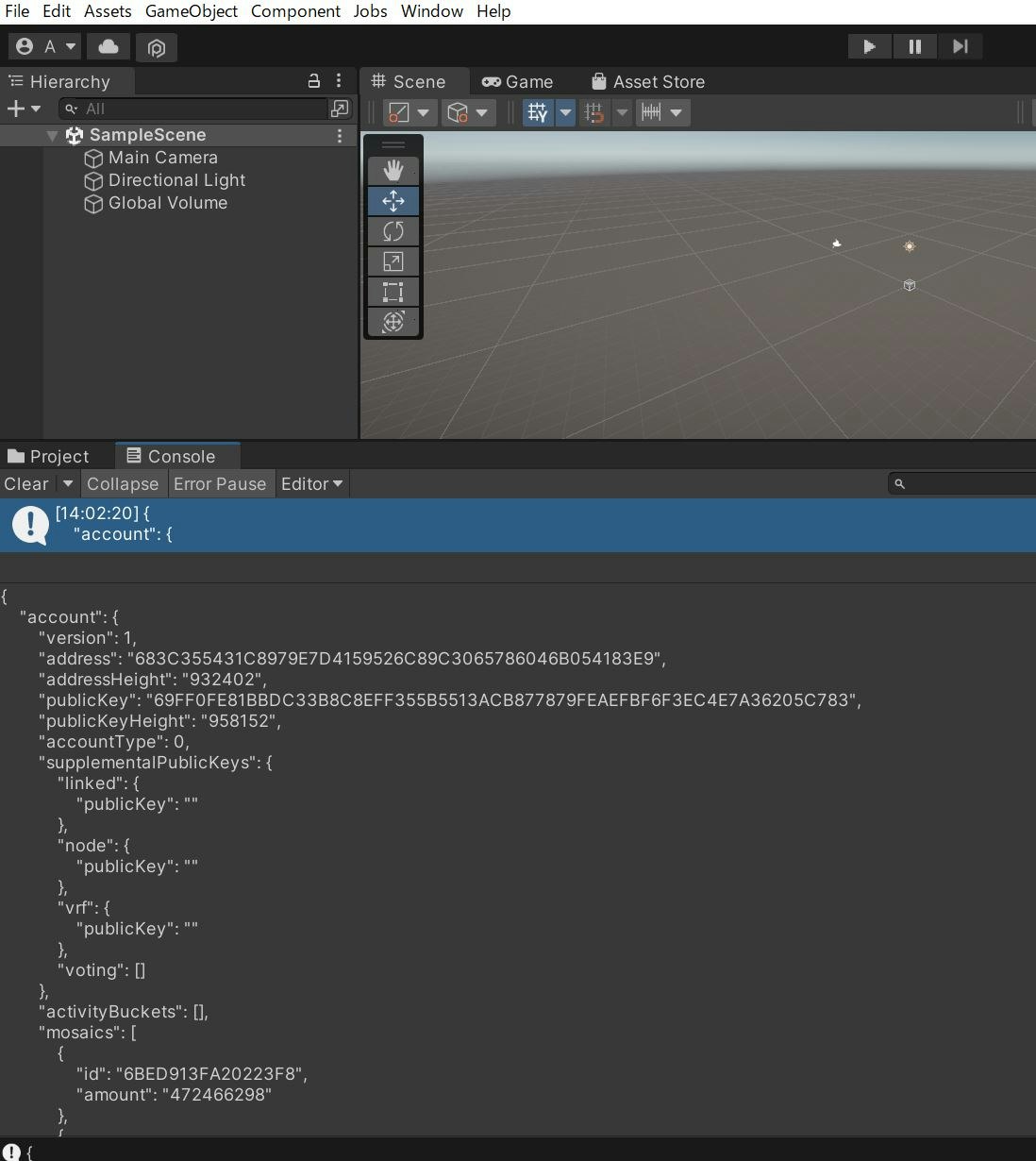Click the Console search field
Image resolution: width=1036 pixels, height=1161 pixels.
[x=962, y=483]
